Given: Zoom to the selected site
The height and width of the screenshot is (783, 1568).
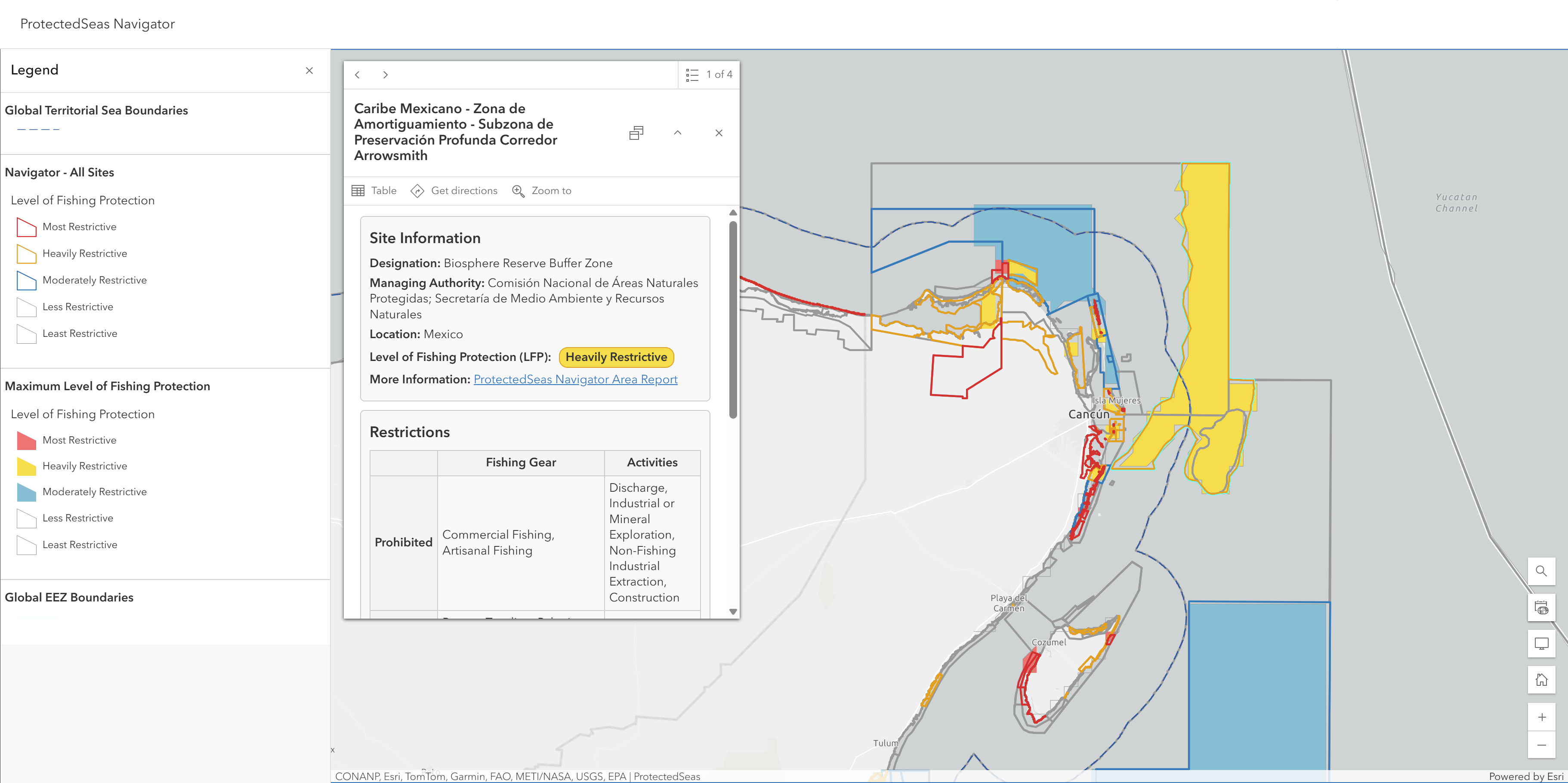Looking at the screenshot, I should click(x=542, y=191).
